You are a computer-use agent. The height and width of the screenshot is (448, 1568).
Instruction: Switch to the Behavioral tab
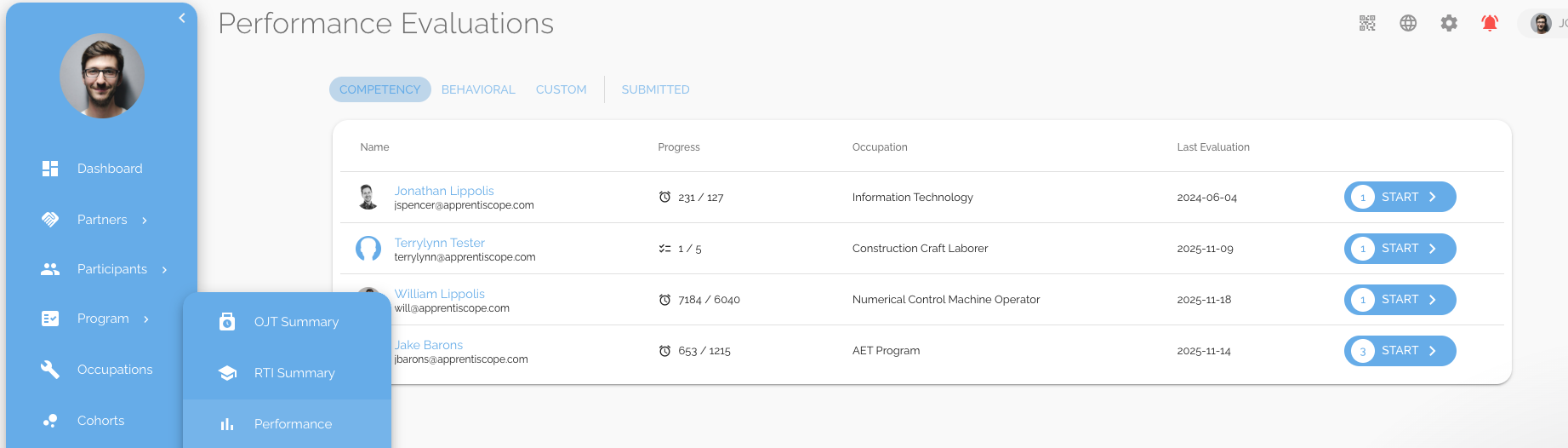tap(478, 89)
